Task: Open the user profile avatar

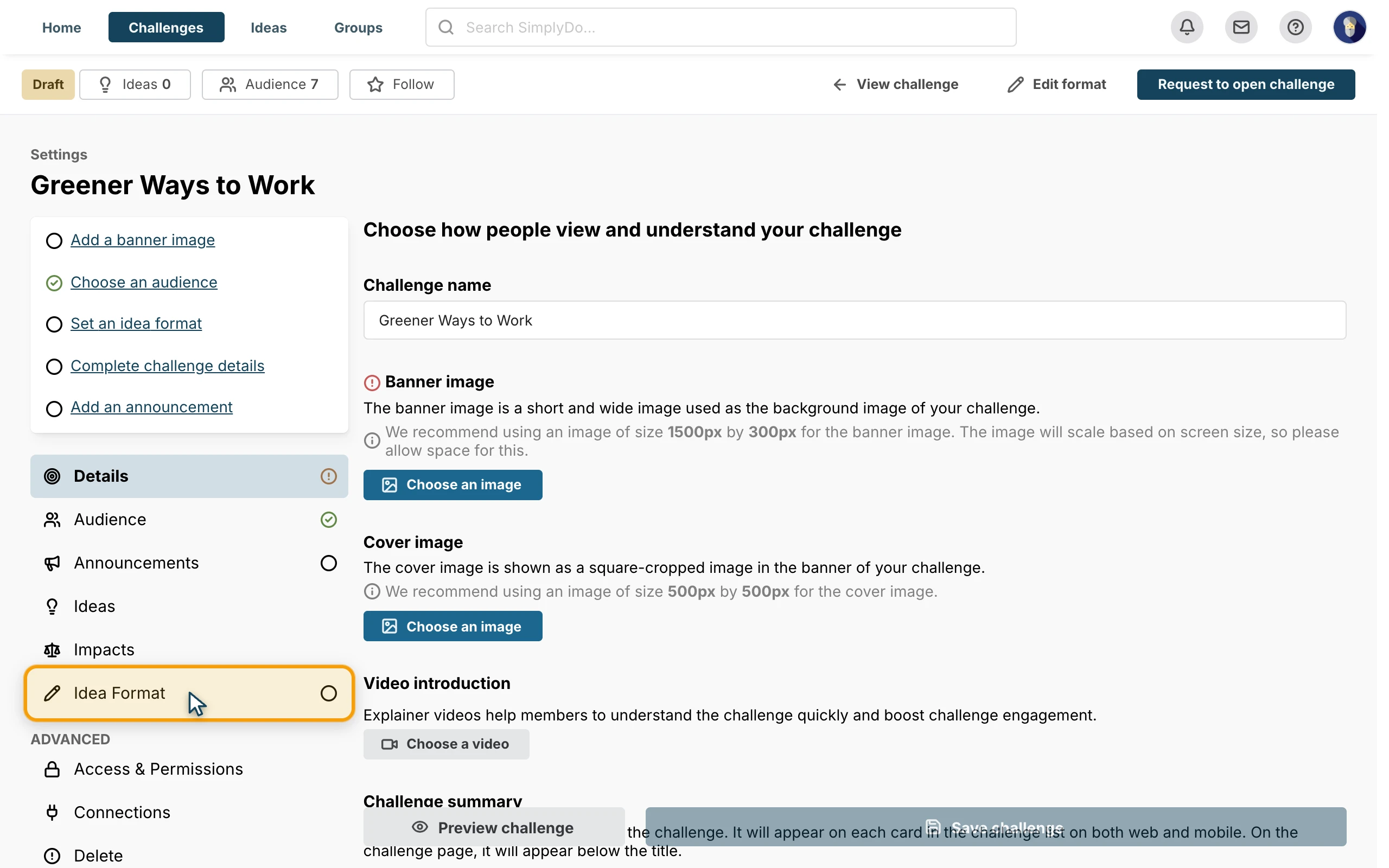Action: (x=1349, y=27)
